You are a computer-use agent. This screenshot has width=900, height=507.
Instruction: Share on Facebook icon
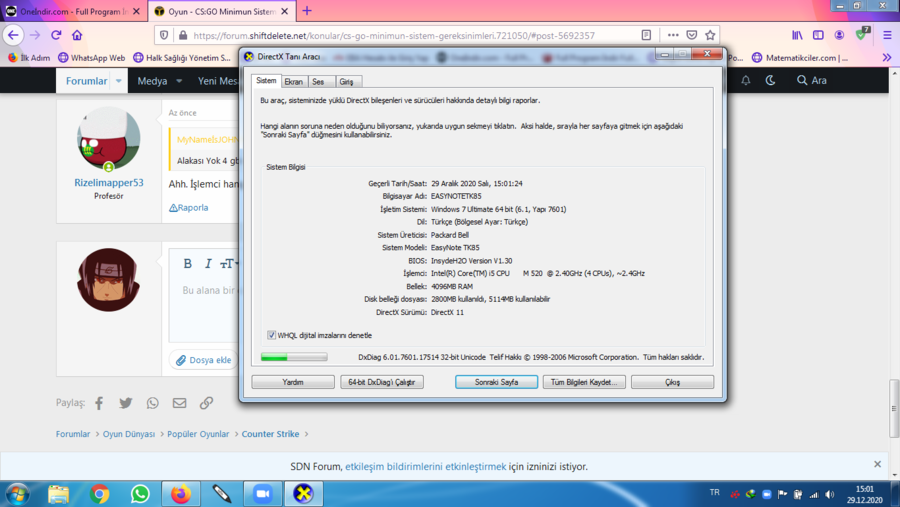99,403
